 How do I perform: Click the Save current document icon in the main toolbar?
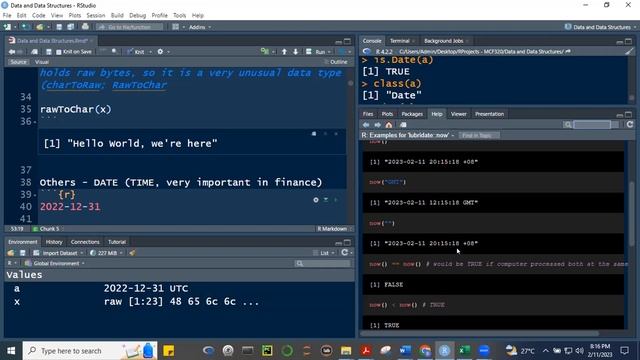[59, 27]
